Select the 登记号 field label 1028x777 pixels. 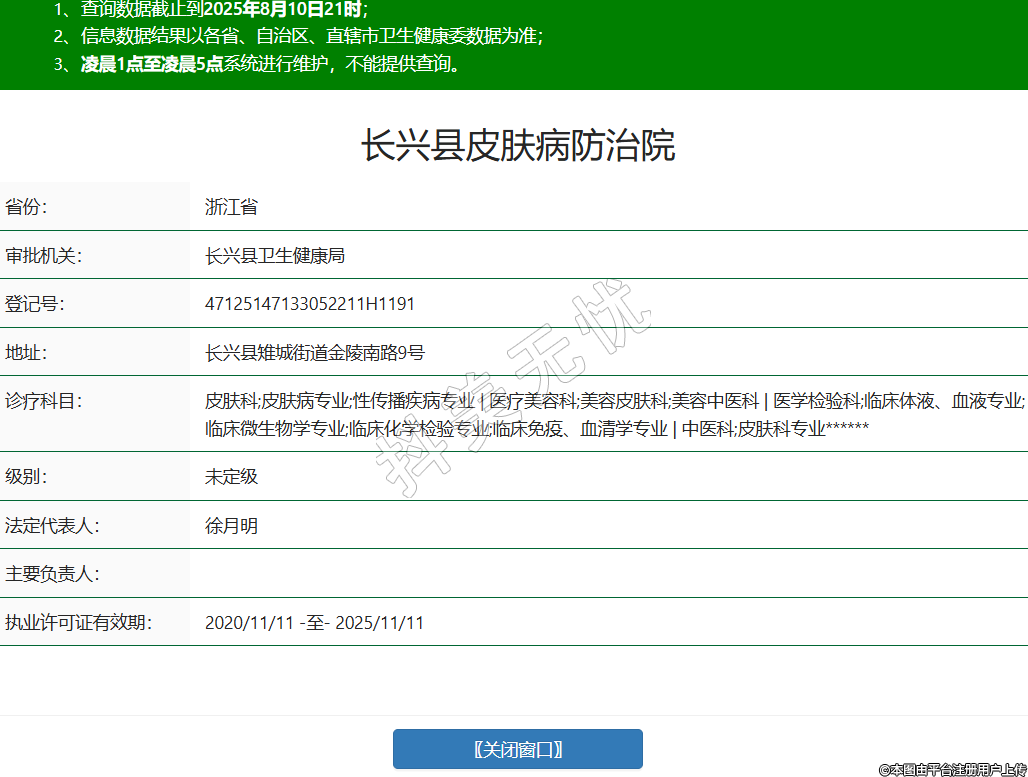[35, 304]
